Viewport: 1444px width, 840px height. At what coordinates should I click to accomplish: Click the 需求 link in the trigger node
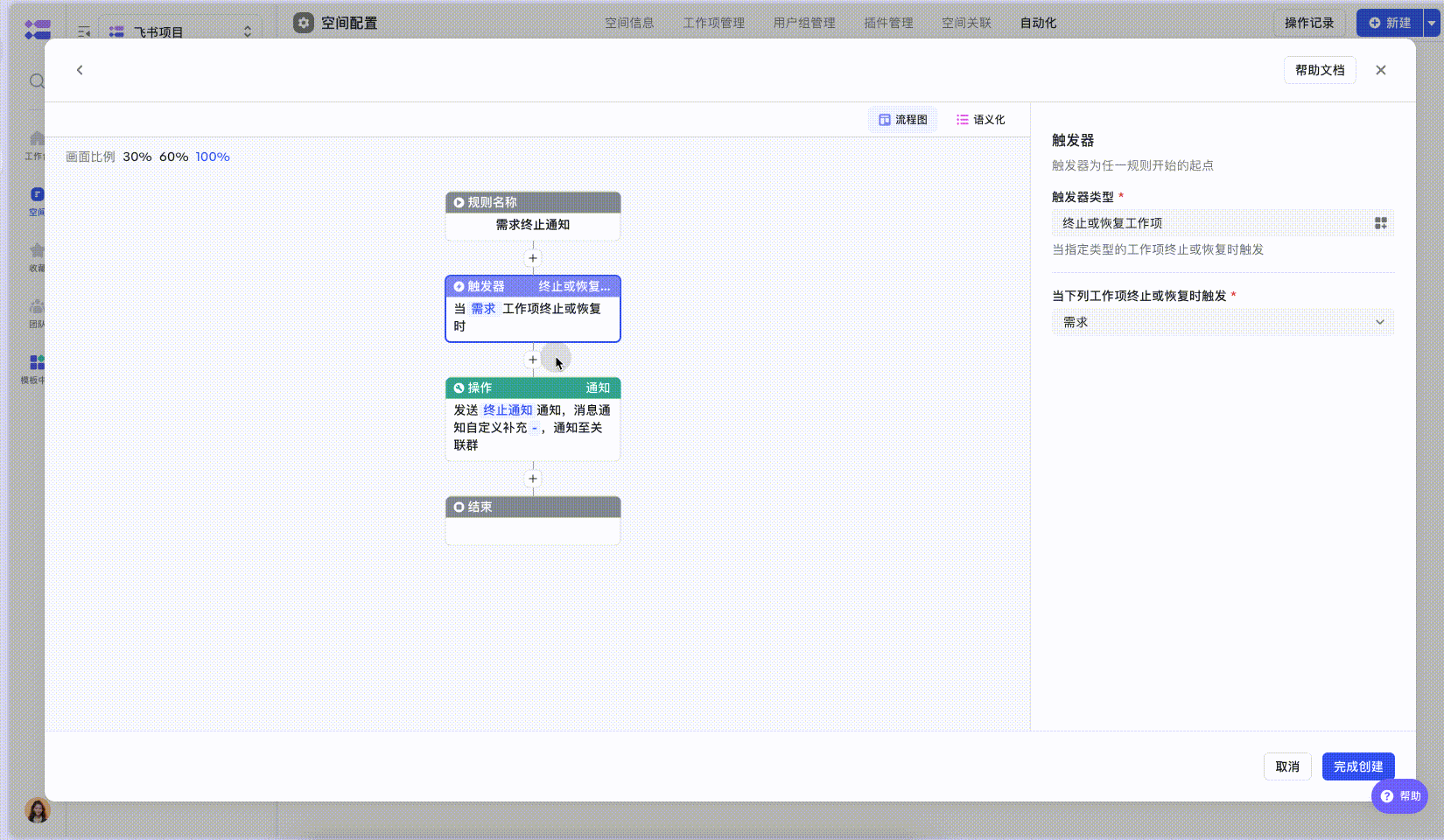coord(483,309)
